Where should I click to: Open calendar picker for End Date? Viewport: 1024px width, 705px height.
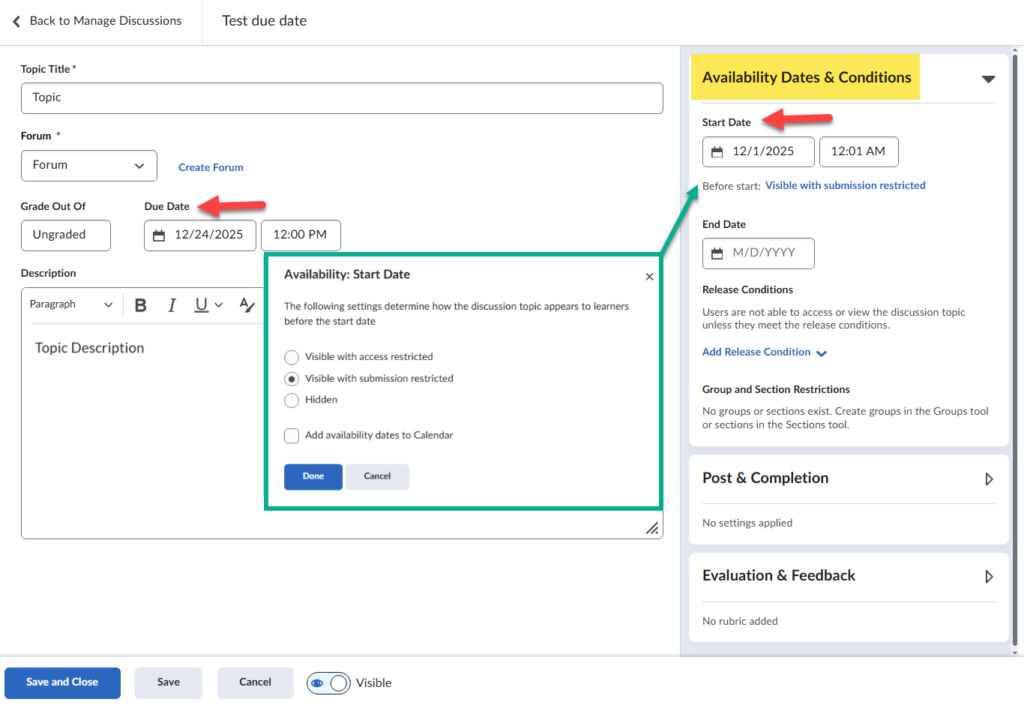click(717, 253)
